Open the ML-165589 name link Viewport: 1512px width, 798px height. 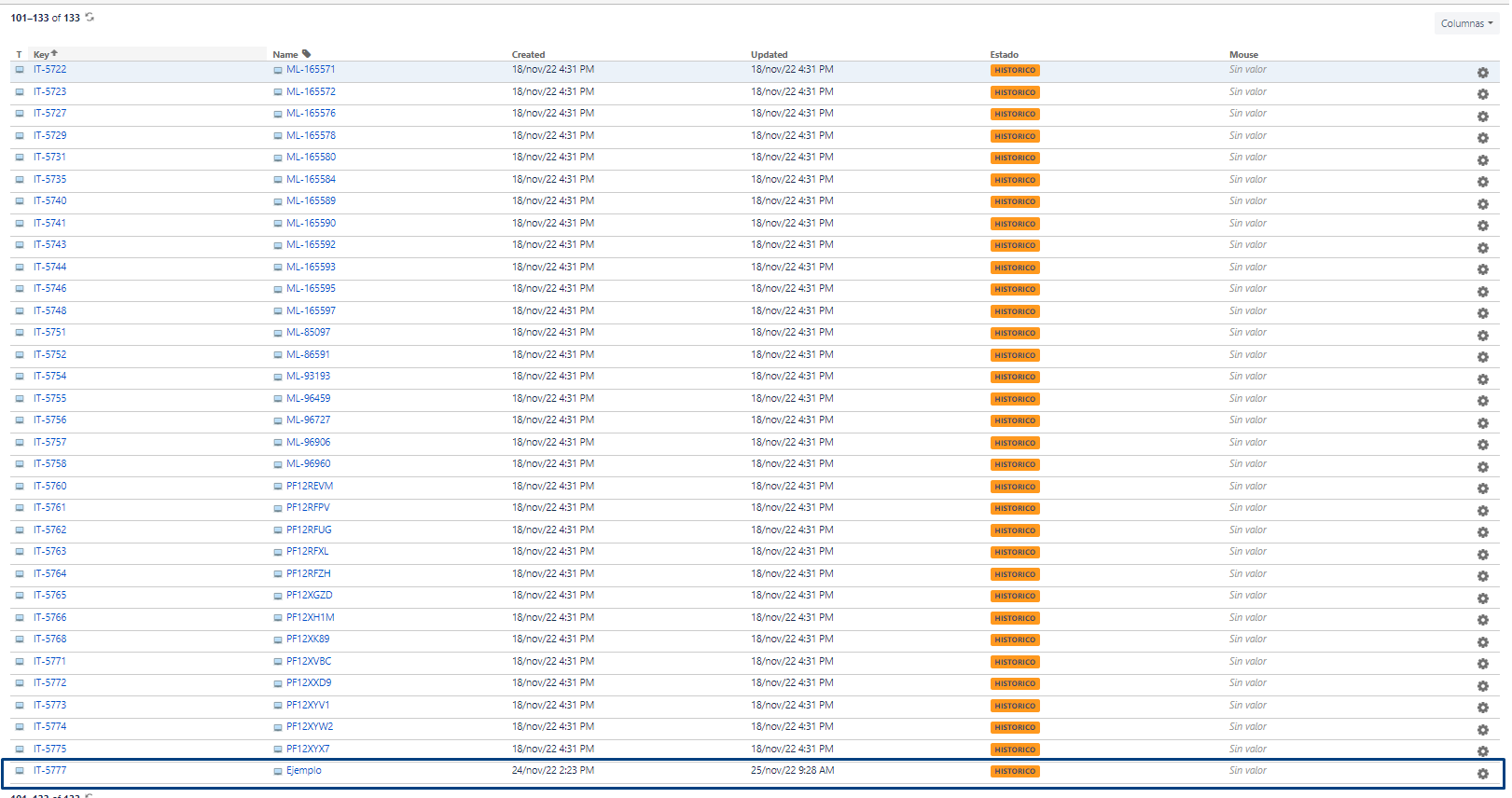311,200
